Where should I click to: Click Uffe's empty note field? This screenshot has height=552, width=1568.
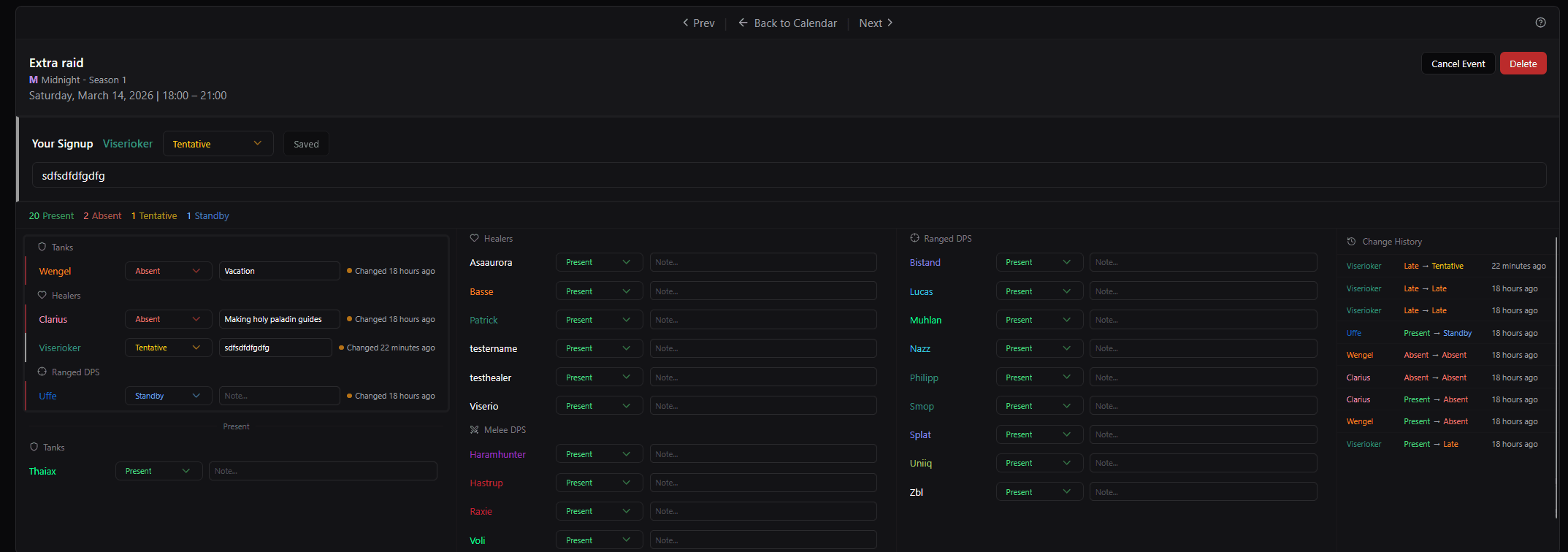tap(279, 396)
